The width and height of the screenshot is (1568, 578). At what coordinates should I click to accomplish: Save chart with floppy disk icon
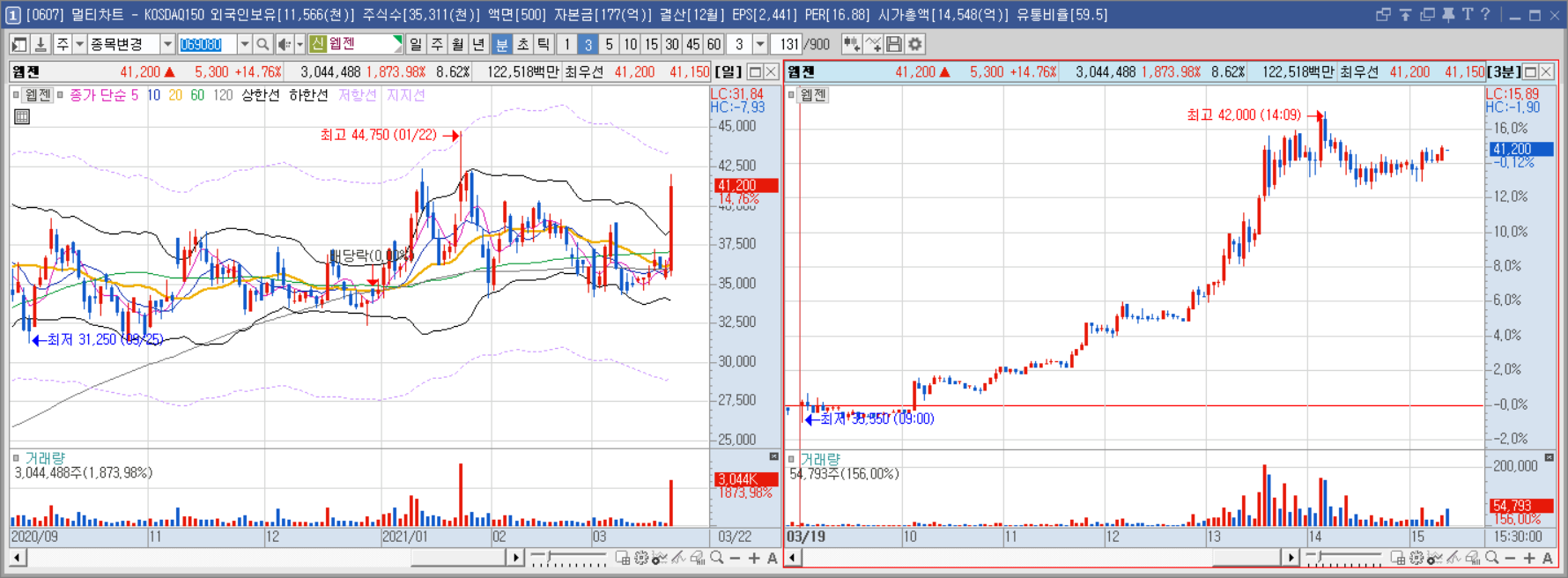(894, 44)
